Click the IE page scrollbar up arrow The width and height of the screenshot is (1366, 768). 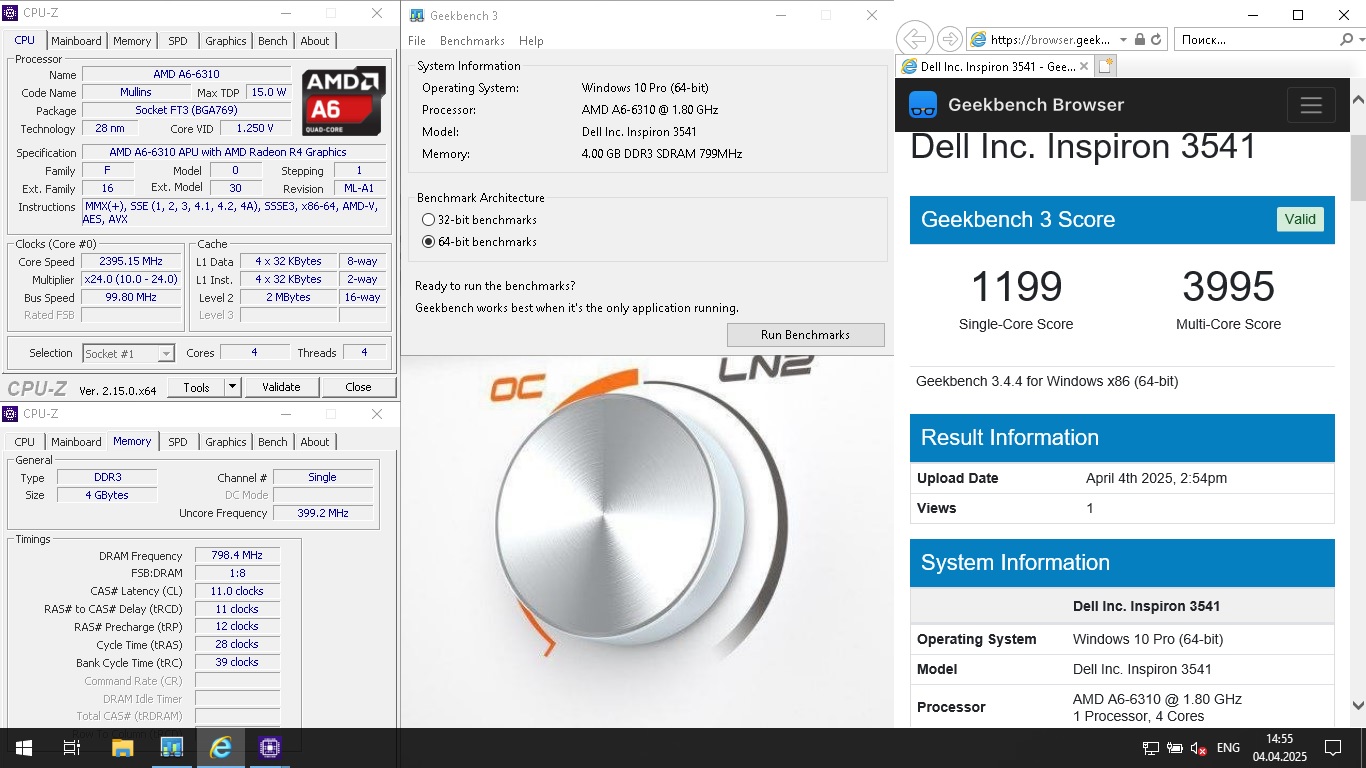tap(1358, 100)
